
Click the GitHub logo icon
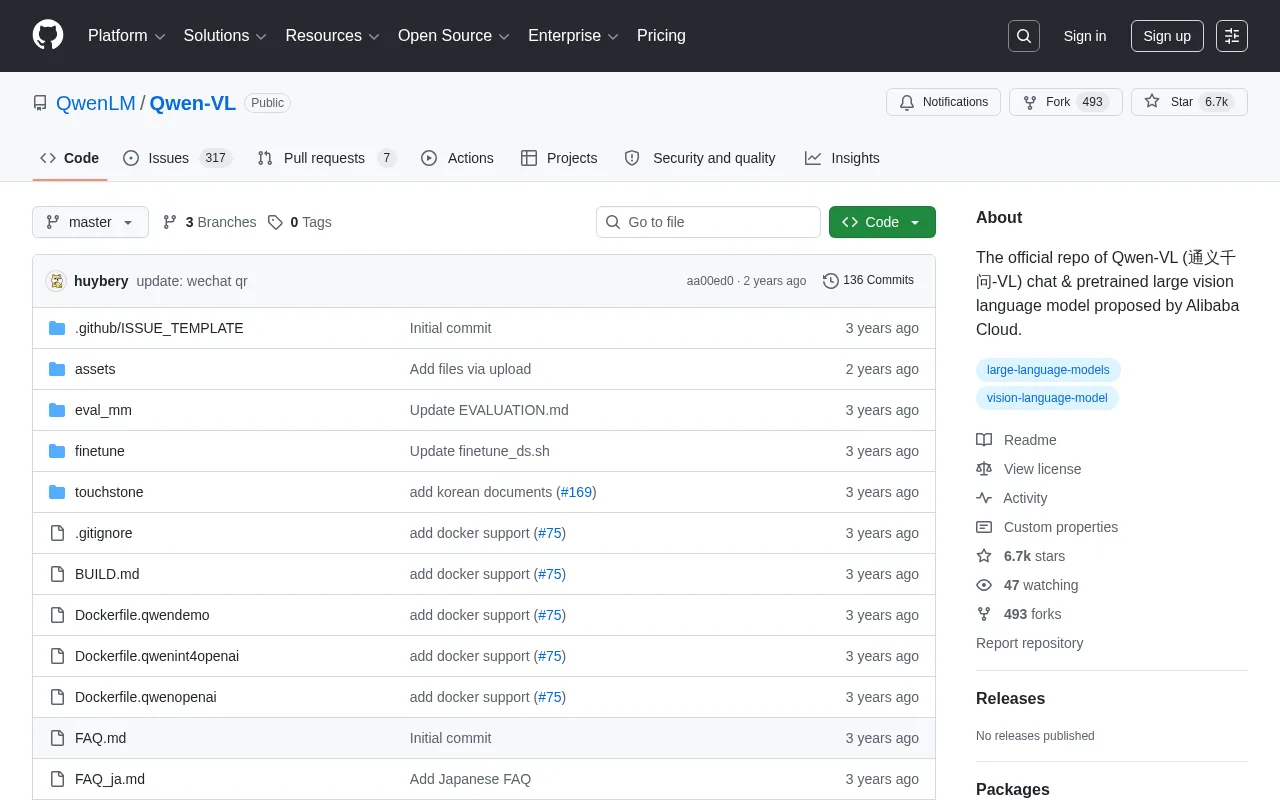click(x=48, y=35)
